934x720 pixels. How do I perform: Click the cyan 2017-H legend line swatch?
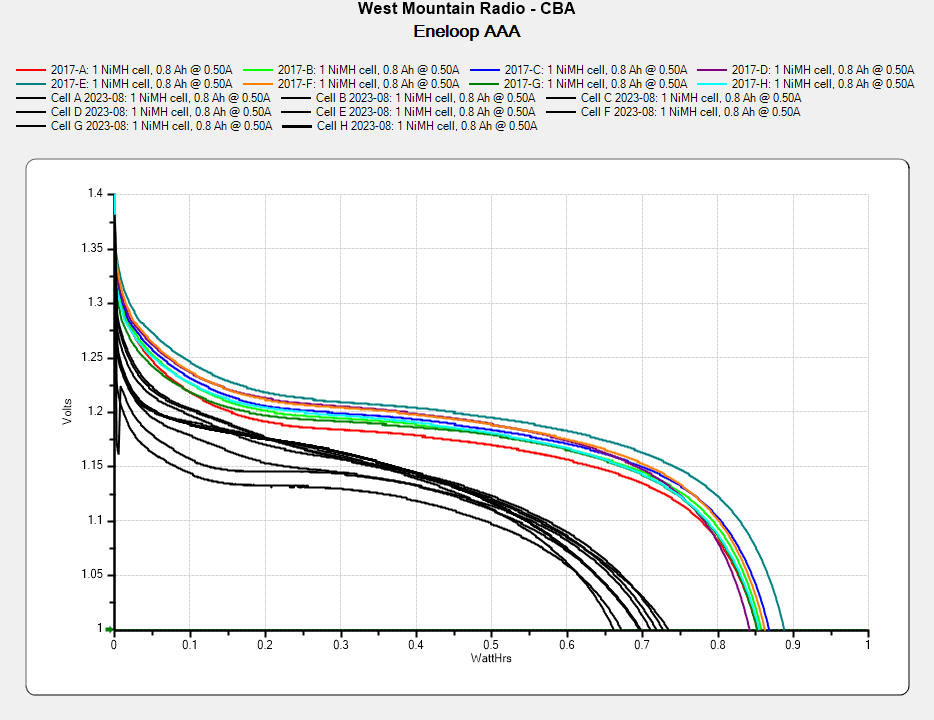713,84
